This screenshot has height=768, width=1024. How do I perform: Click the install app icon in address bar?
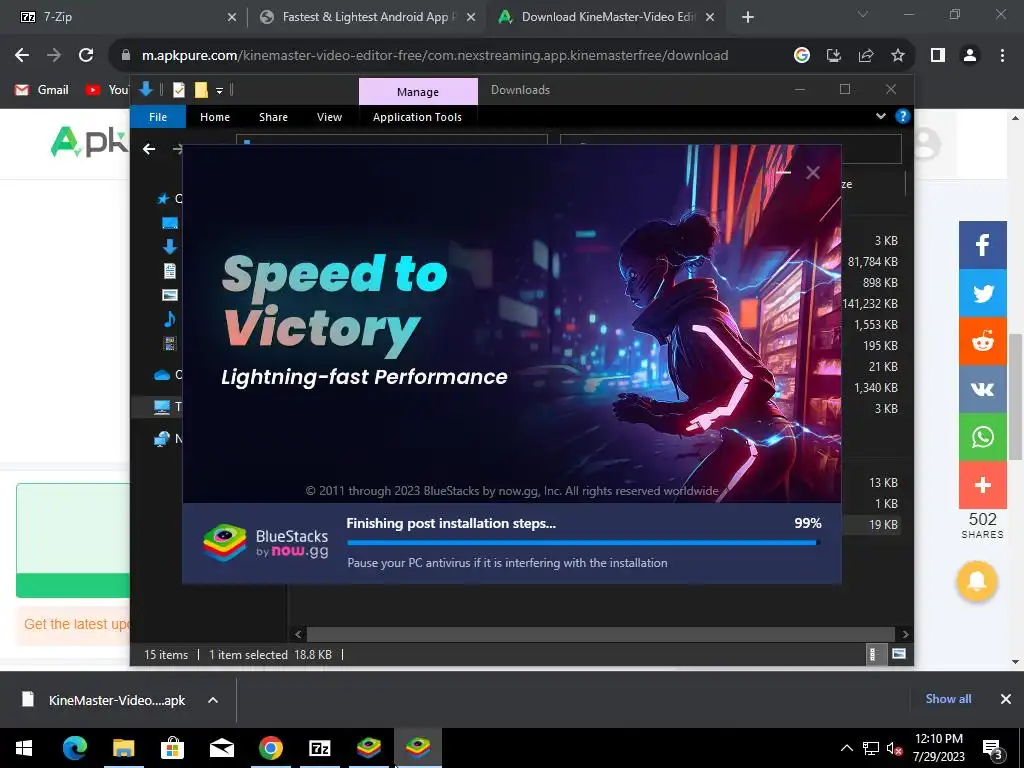coord(834,56)
